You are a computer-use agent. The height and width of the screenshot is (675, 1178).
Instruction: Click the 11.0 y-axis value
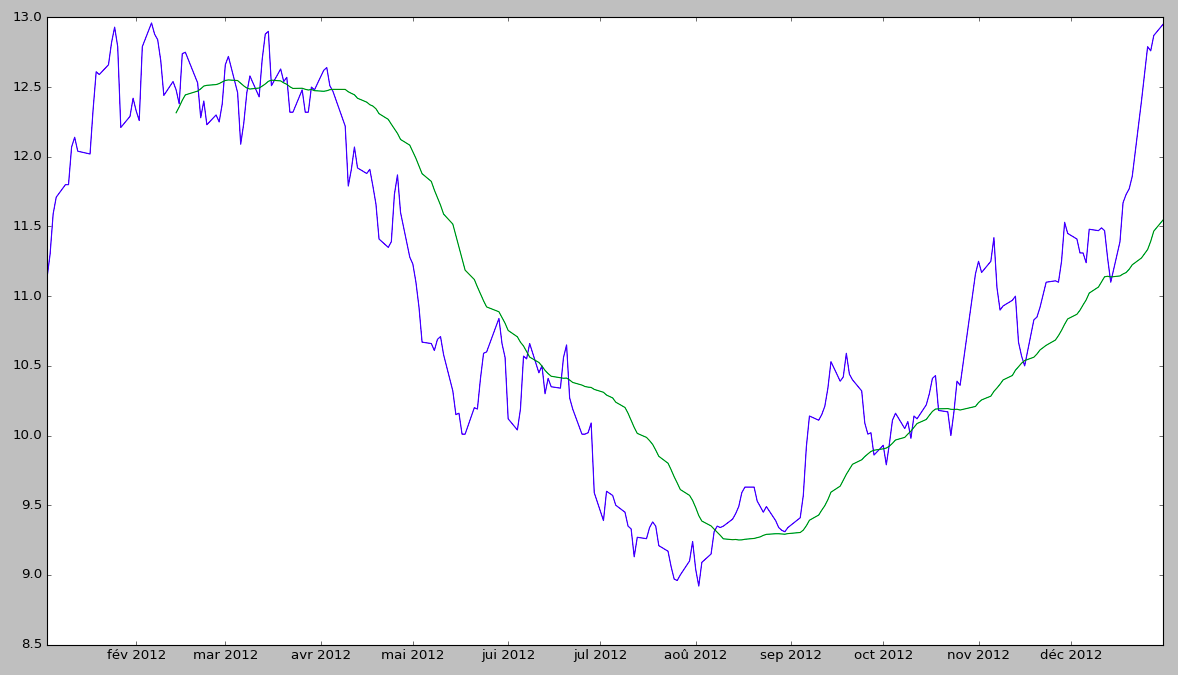click(x=27, y=296)
